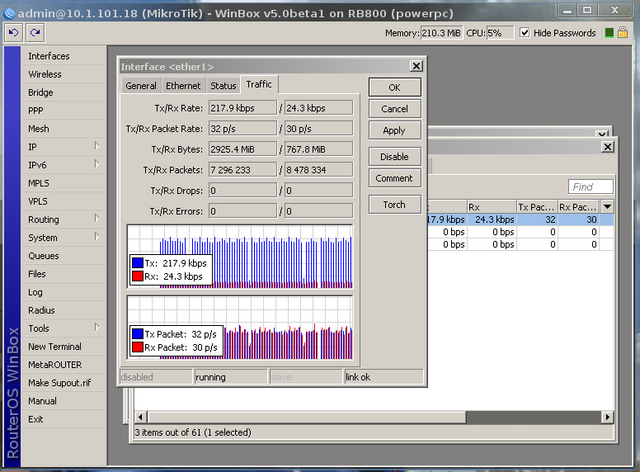The width and height of the screenshot is (640, 472).
Task: Switch to the Status tab
Action: coord(223,86)
